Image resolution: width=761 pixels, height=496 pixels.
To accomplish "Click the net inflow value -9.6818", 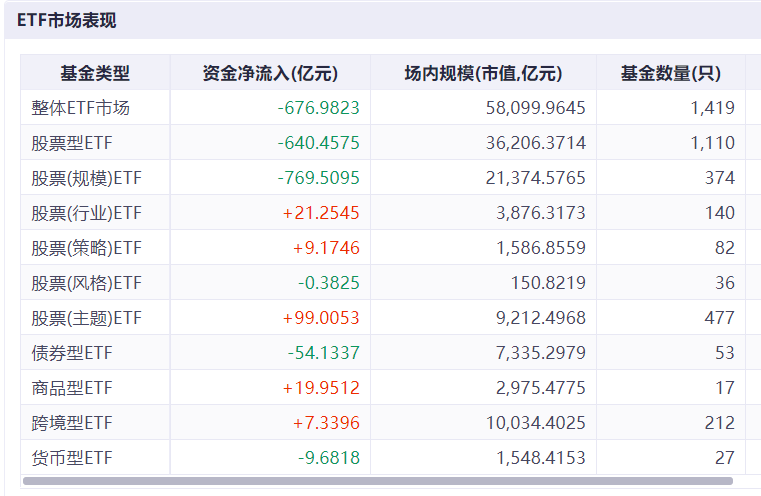I will 329,458.
